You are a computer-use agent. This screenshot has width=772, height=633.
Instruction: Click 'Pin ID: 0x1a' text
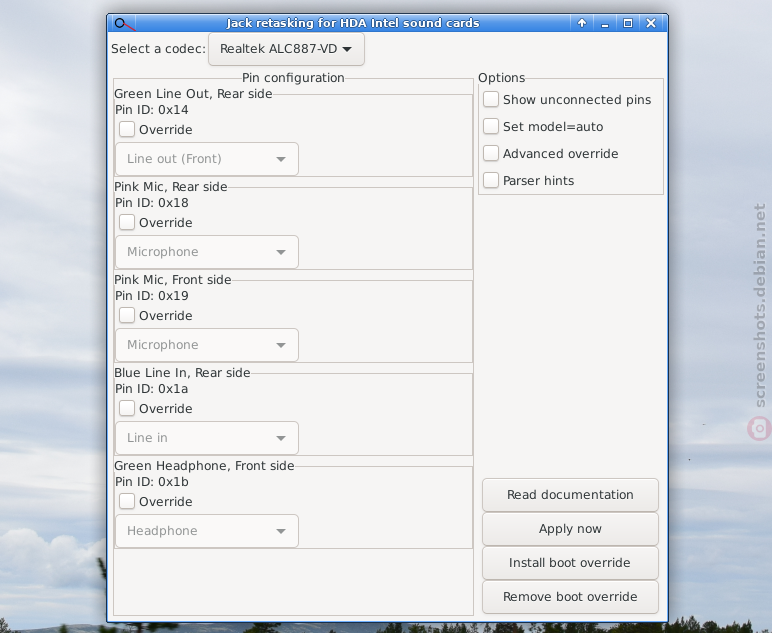click(152, 389)
